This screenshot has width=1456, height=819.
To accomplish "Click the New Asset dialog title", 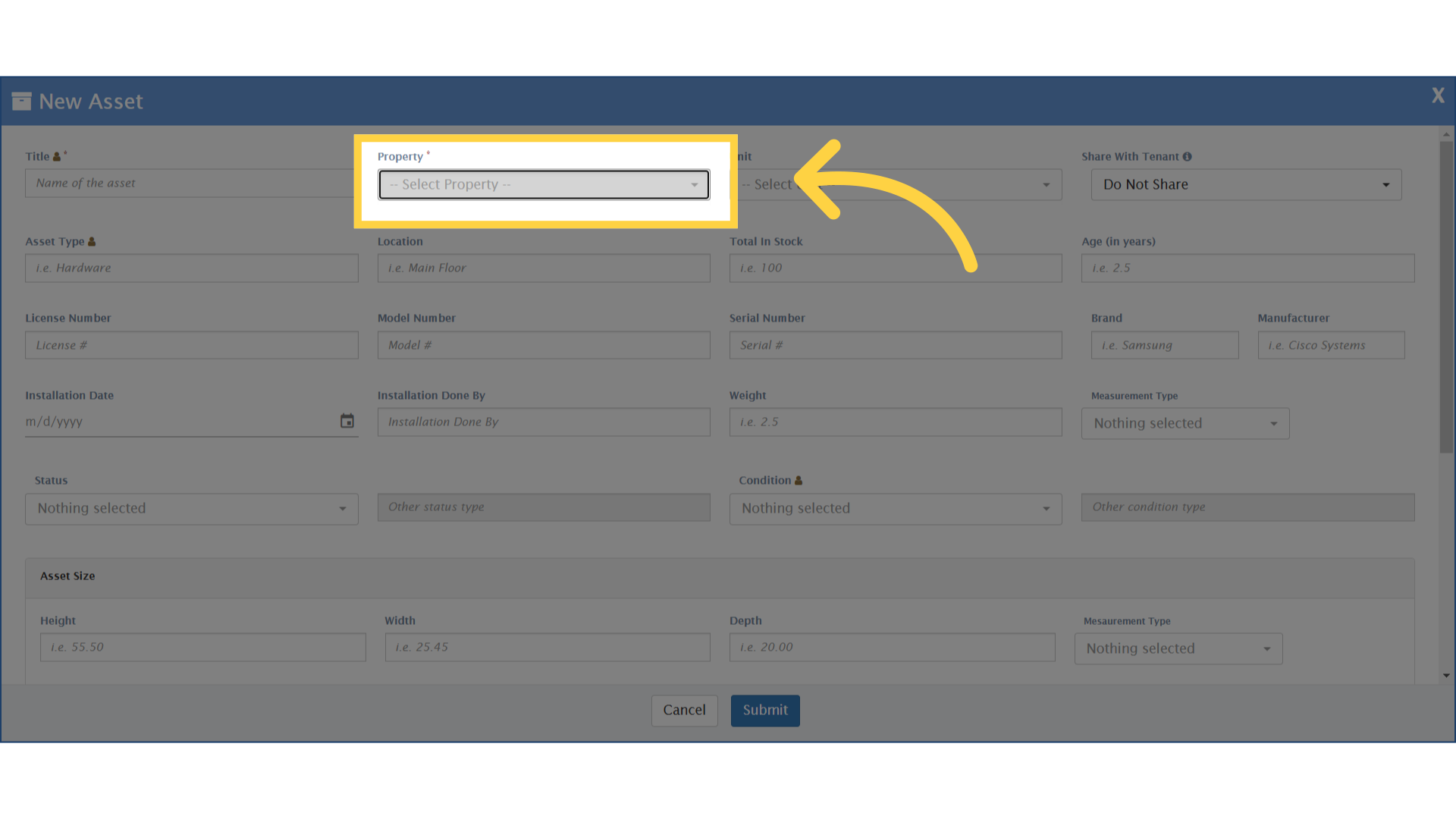I will point(91,102).
